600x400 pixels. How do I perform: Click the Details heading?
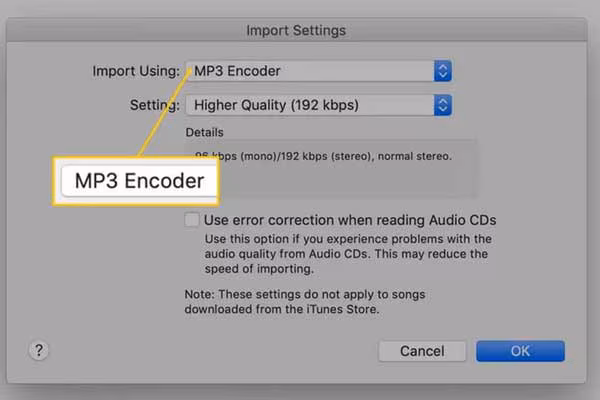tap(205, 132)
